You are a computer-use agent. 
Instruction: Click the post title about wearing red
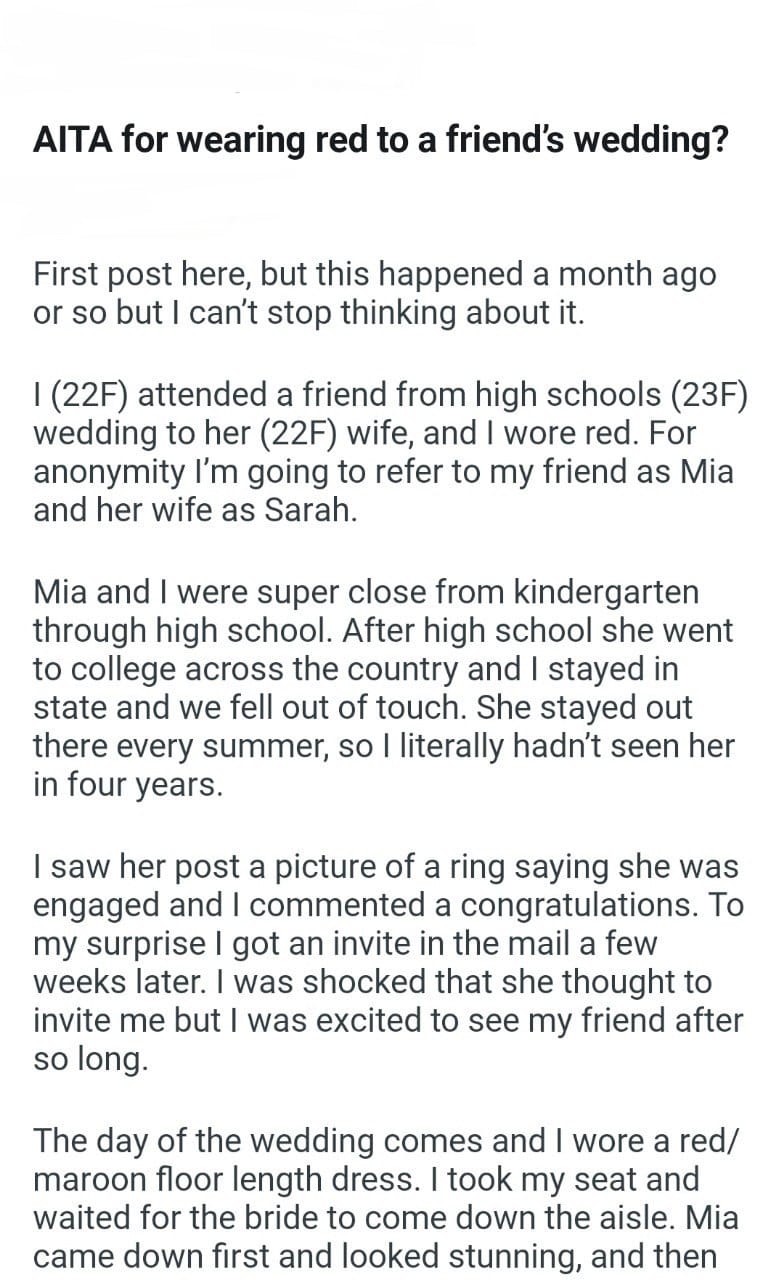click(x=380, y=141)
